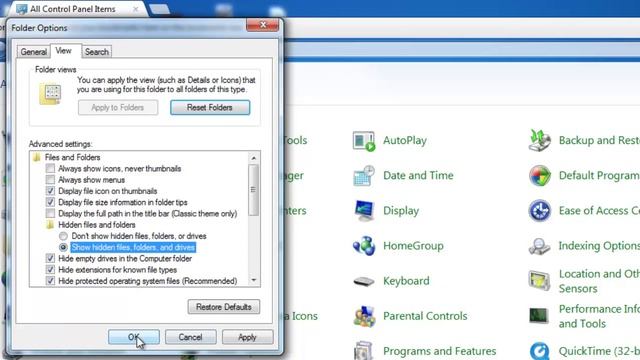Uncheck Hide empty drives in the Computer folder
The width and height of the screenshot is (640, 360).
50,258
